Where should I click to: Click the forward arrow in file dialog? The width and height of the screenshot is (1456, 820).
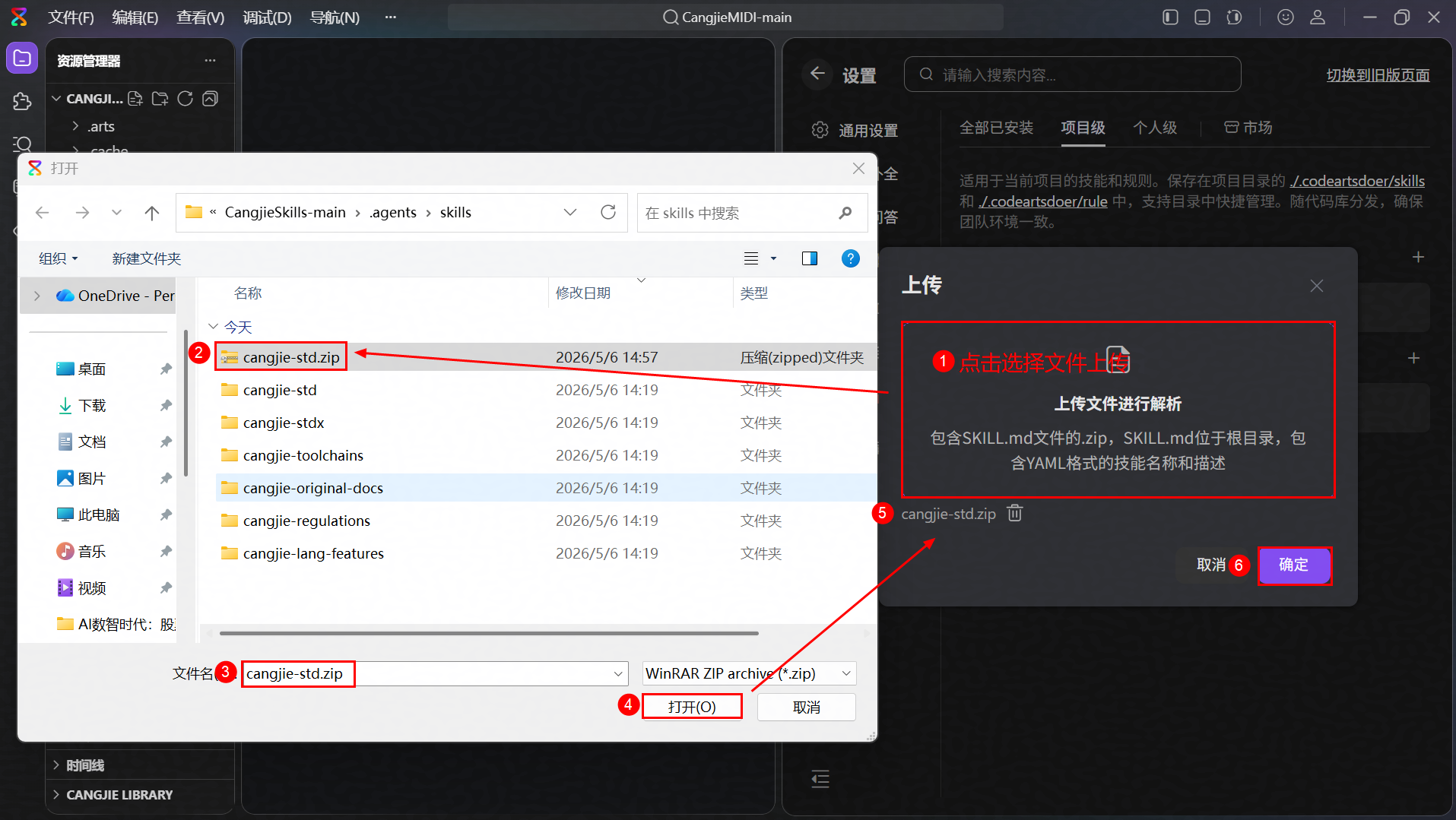[x=82, y=213]
